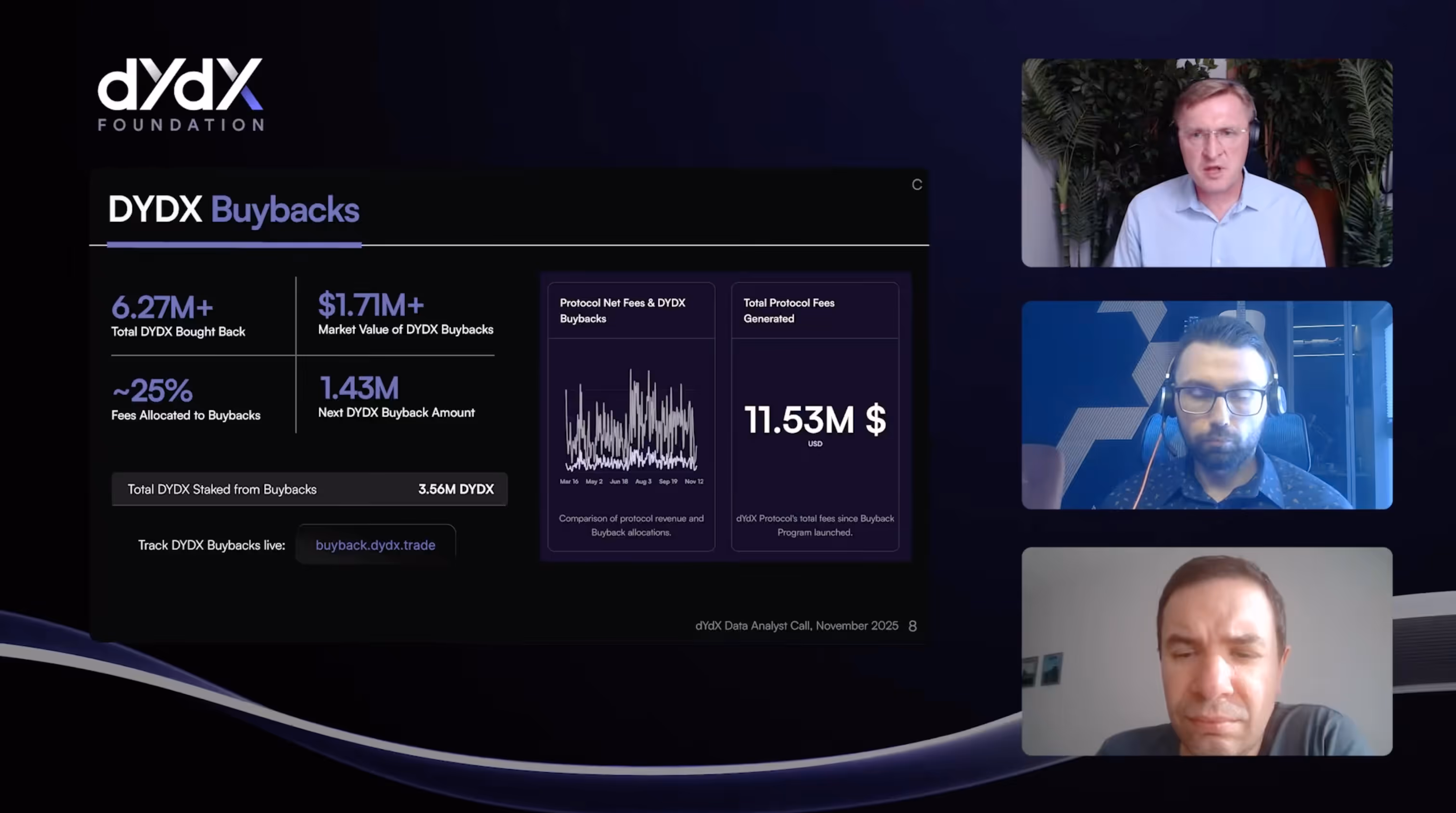This screenshot has height=813, width=1456.
Task: Click the Mar 16 chart axis label
Action: coord(569,482)
